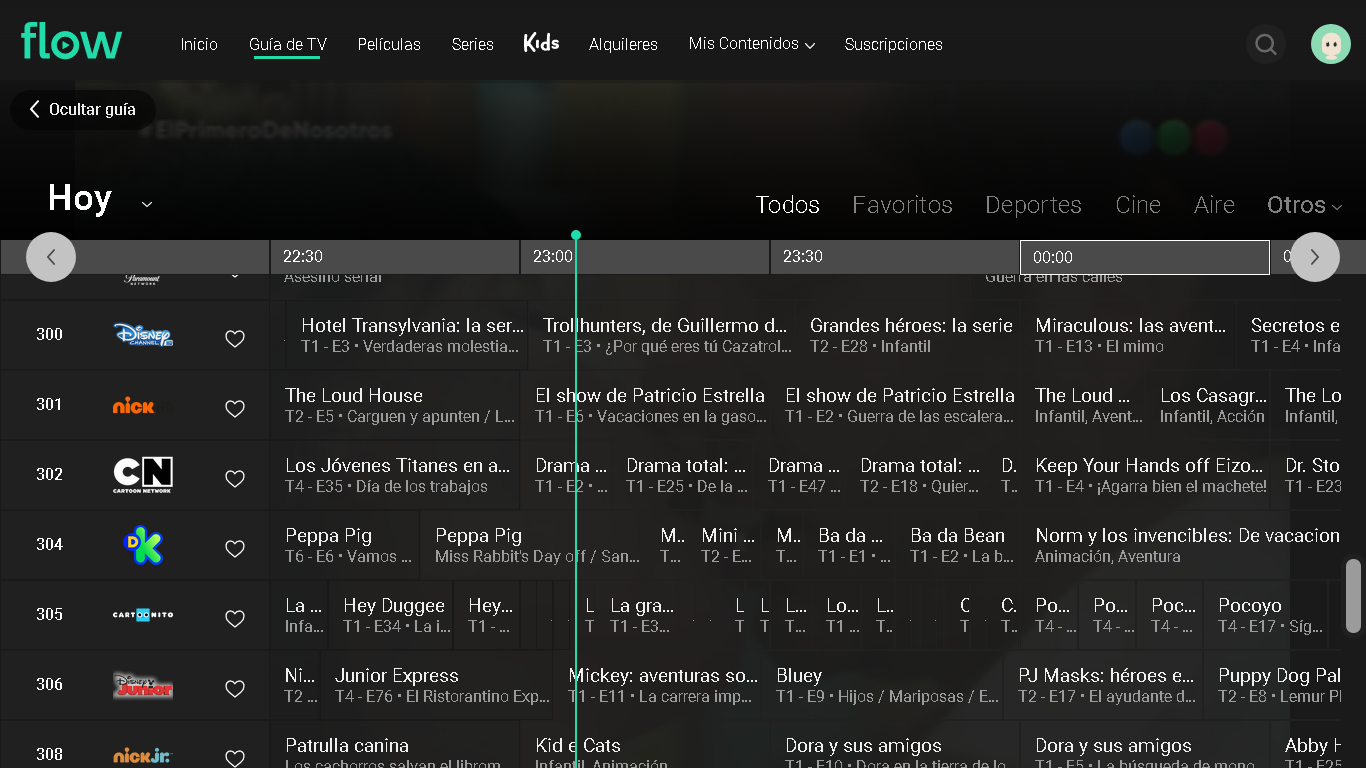Viewport: 1366px width, 768px height.
Task: Select the Discovery Kids channel logo
Action: tap(142, 545)
